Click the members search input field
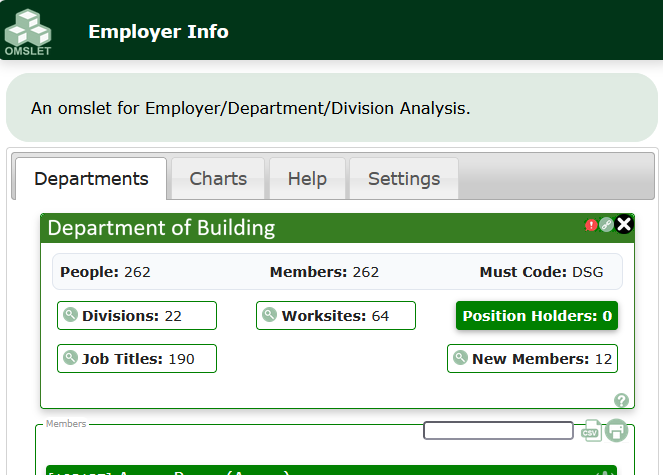This screenshot has height=475, width=663. tap(498, 431)
